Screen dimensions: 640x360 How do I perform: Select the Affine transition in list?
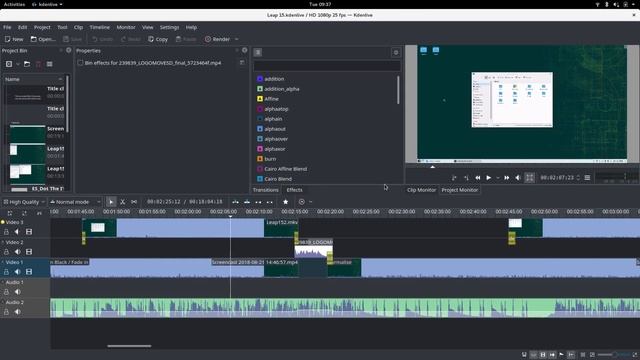click(271, 99)
